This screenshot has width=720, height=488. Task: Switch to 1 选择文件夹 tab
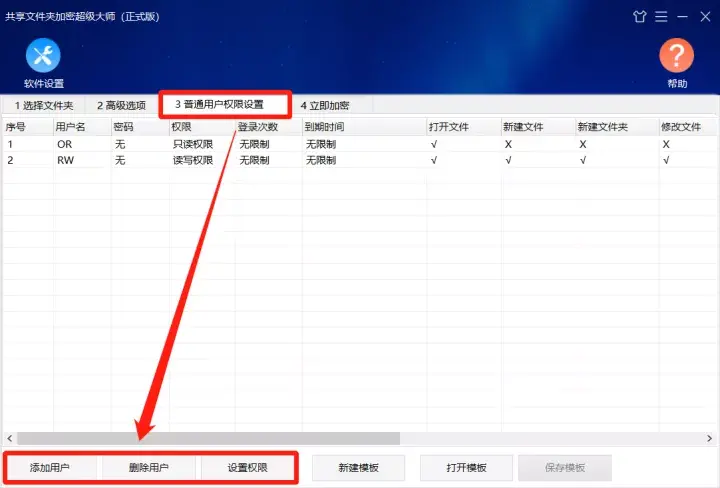pos(44,106)
